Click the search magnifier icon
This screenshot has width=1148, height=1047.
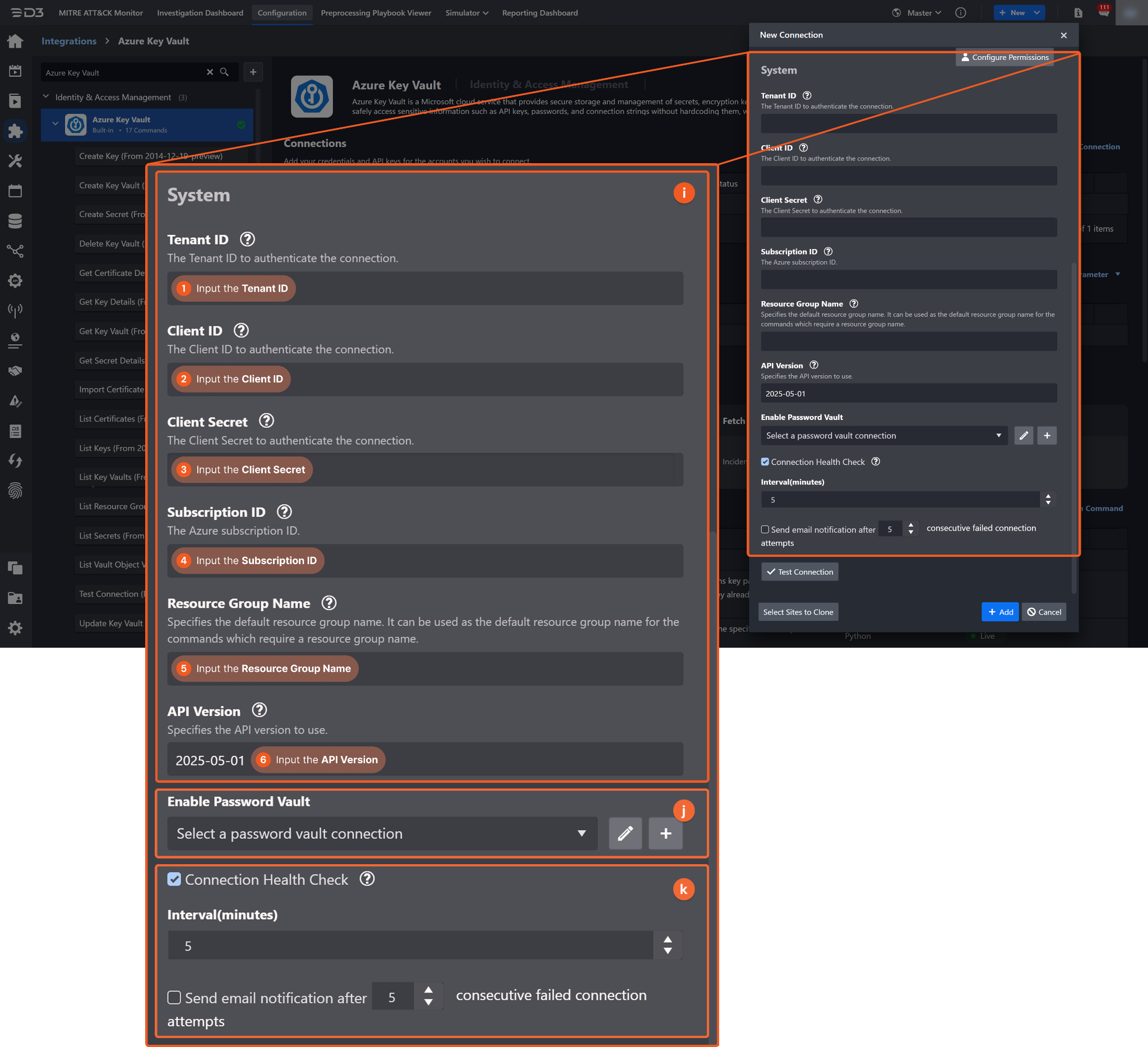click(x=224, y=72)
